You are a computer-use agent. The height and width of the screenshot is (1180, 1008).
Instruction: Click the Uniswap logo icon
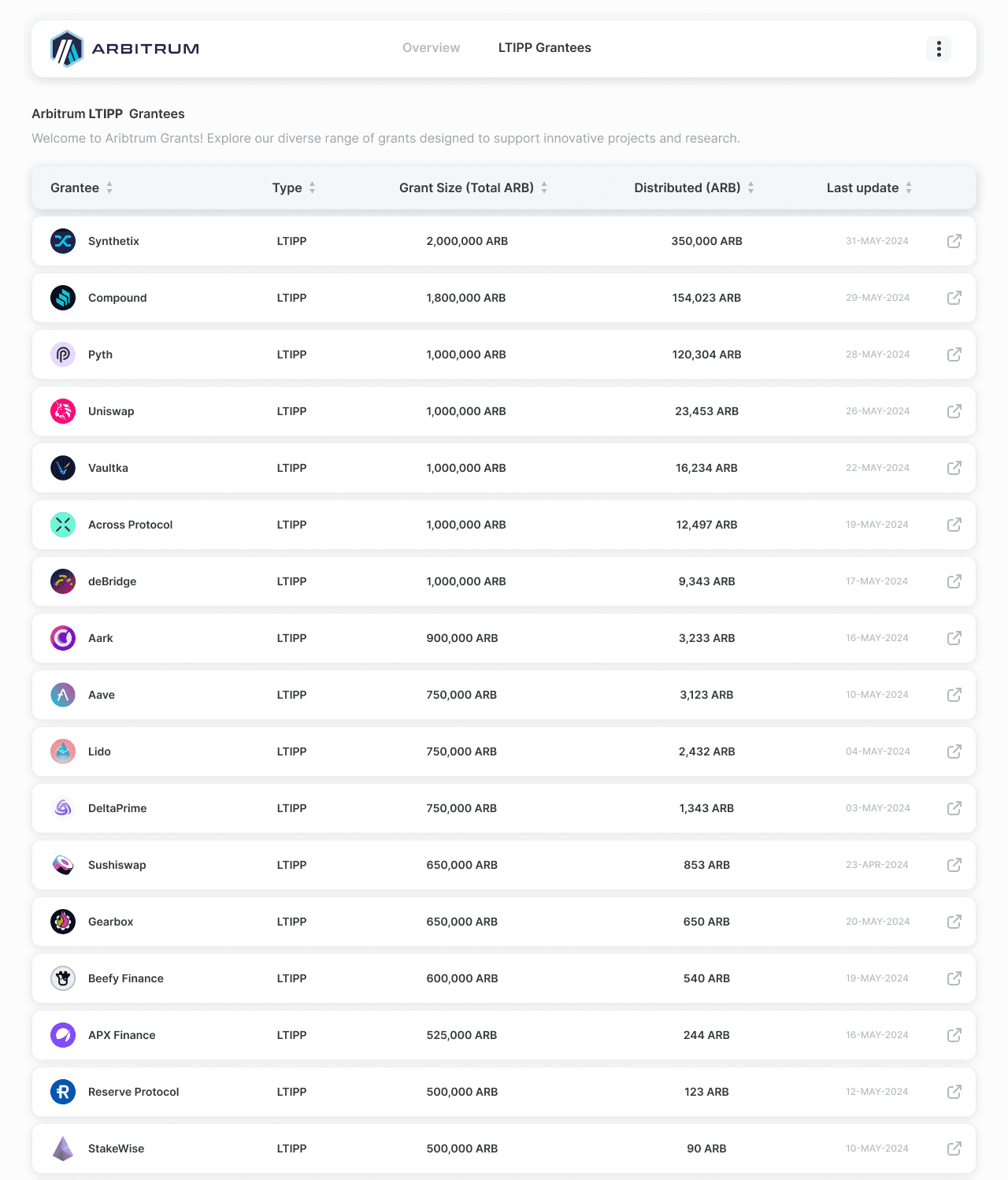pyautogui.click(x=63, y=411)
